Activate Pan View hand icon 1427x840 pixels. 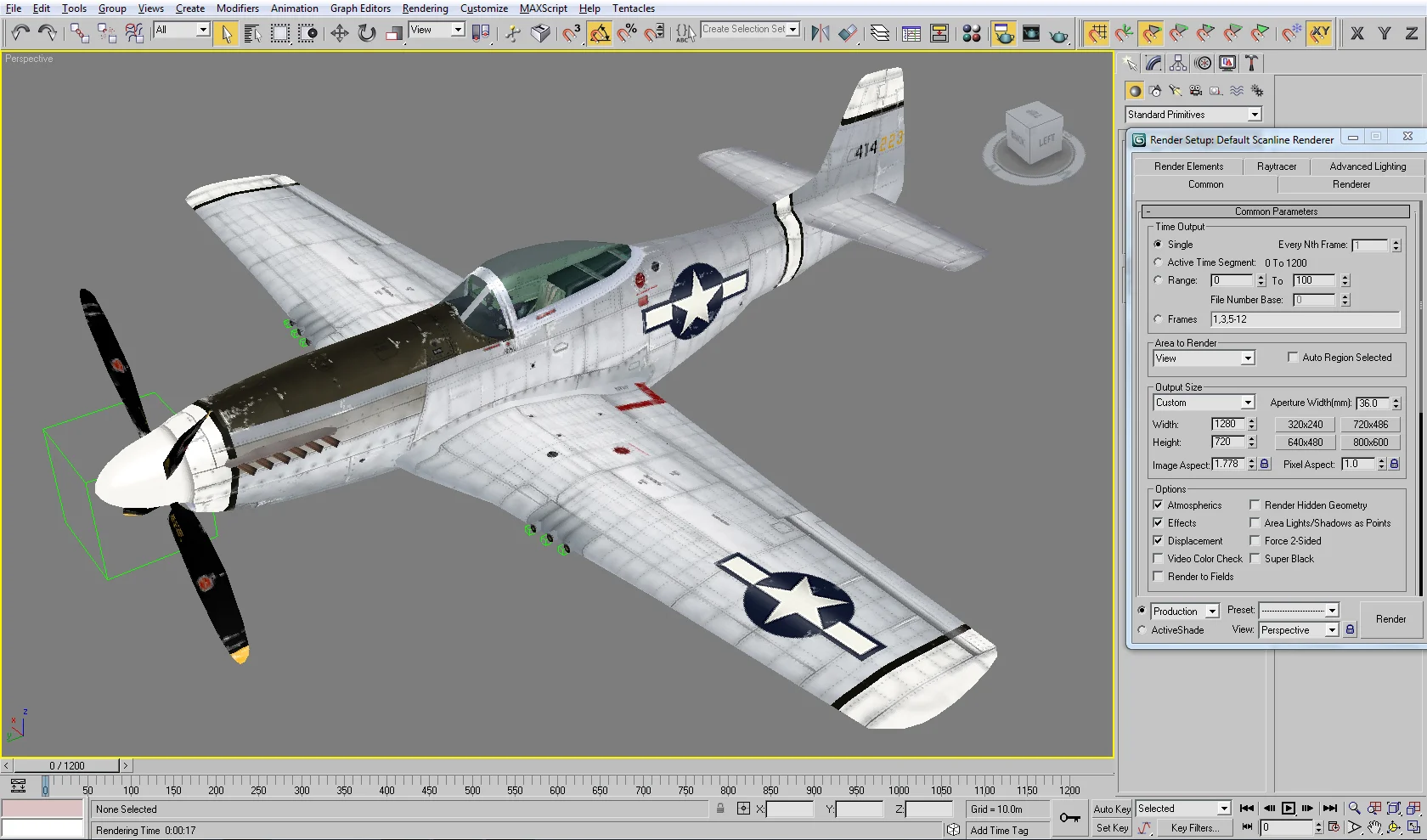click(x=1374, y=827)
